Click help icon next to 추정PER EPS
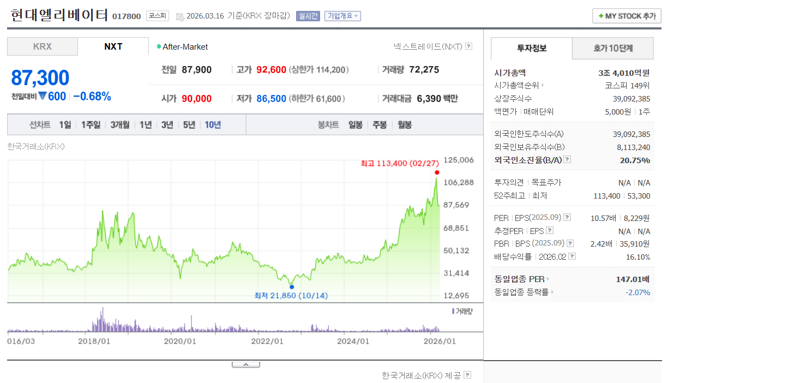 pos(549,231)
